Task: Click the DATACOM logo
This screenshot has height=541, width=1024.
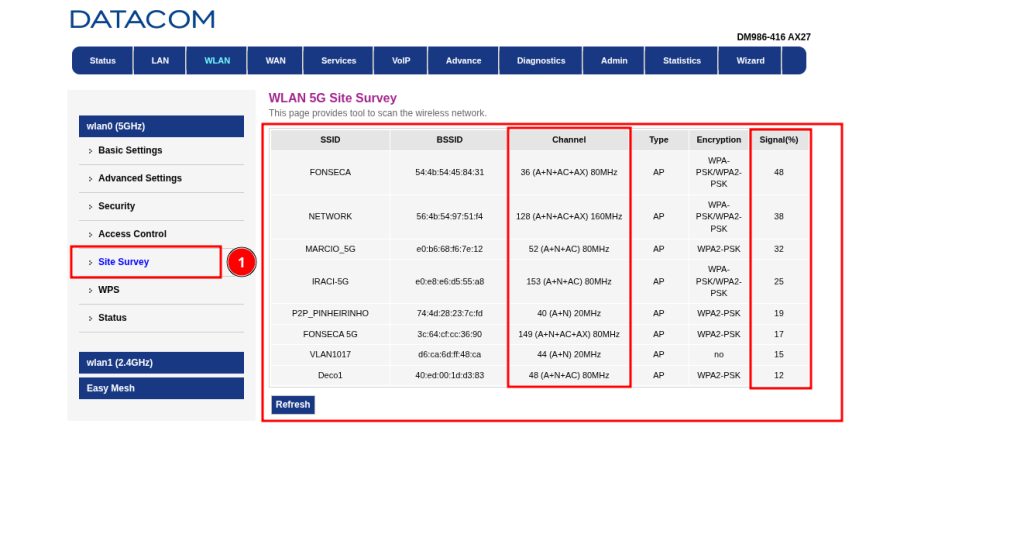Action: (x=142, y=20)
